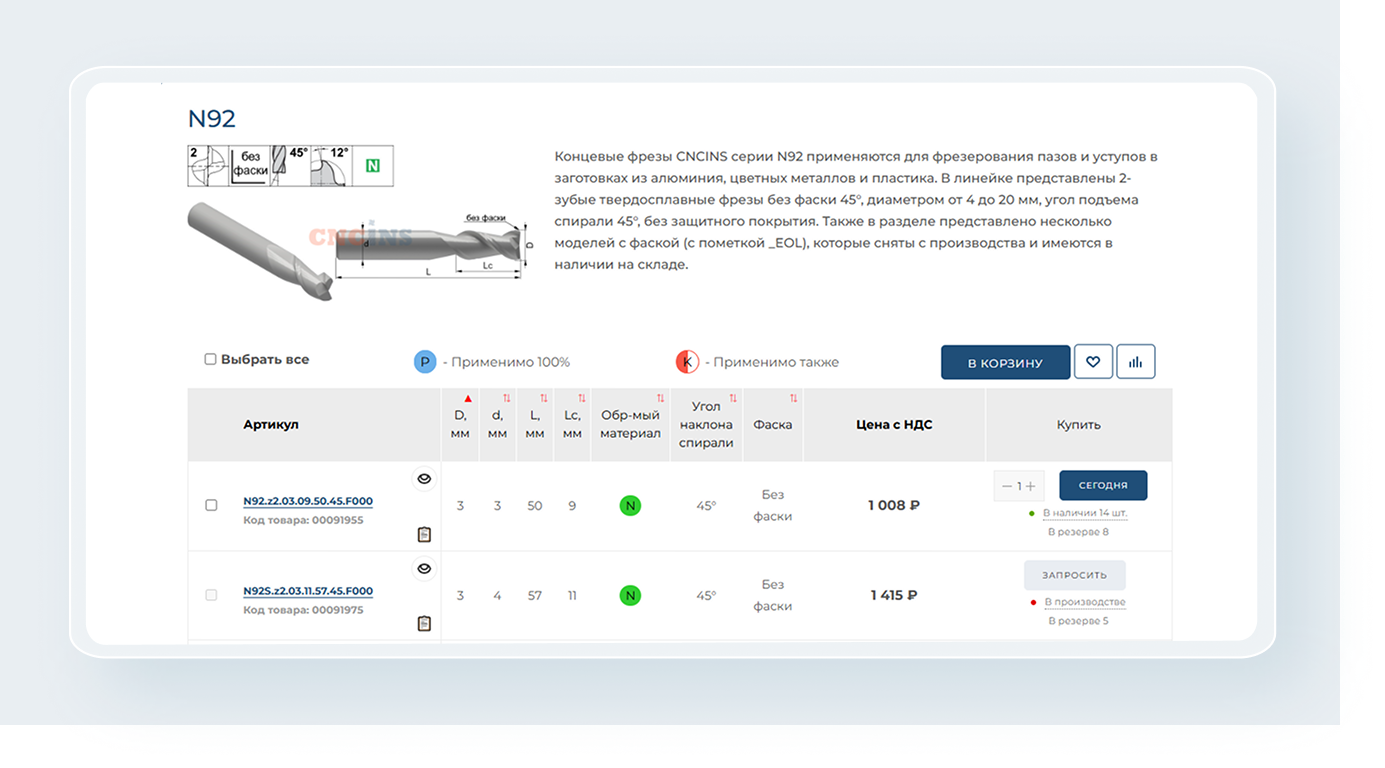1385x768 pixels.
Task: Click the 'Артикул' column header
Action: click(x=271, y=425)
